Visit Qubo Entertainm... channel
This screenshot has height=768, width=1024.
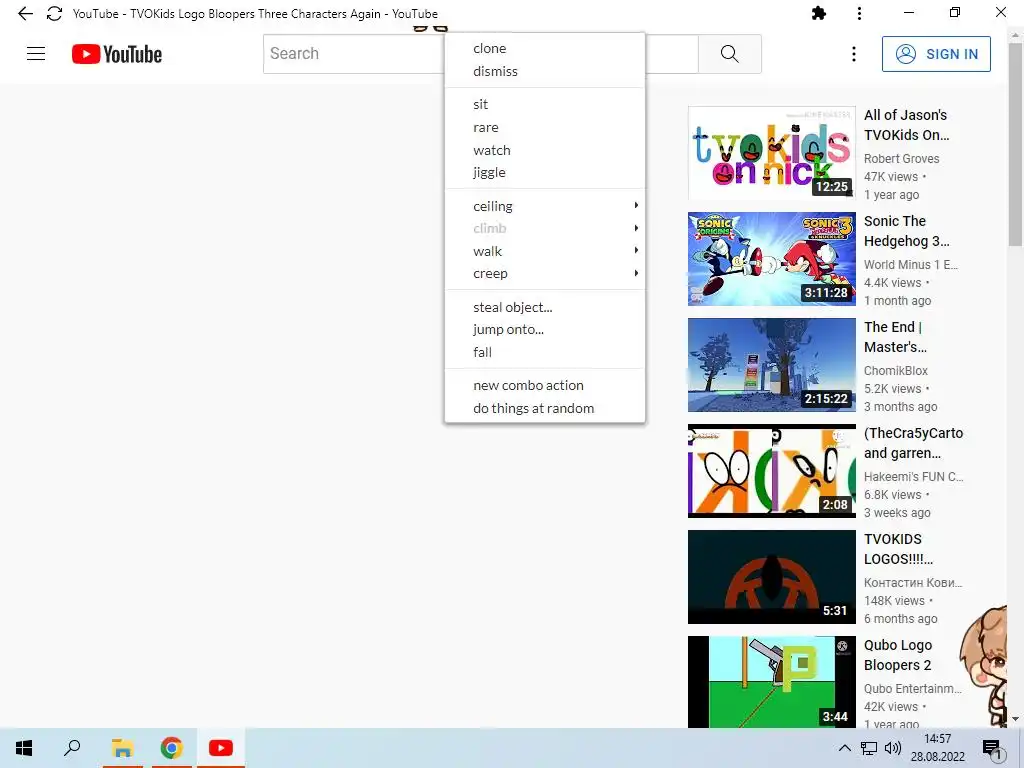tap(912, 688)
